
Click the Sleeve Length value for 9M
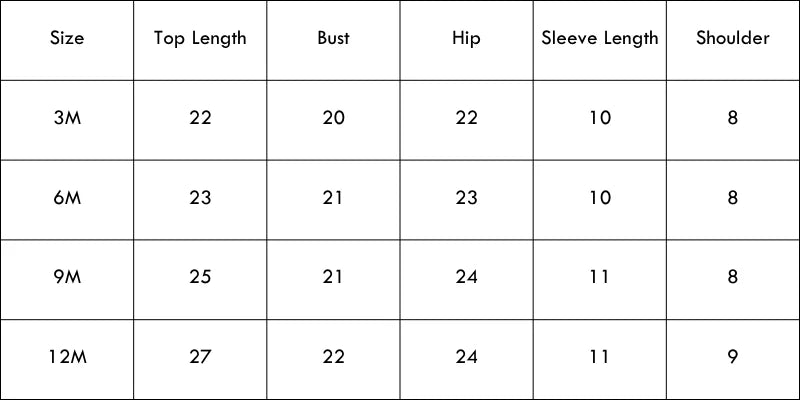point(600,278)
